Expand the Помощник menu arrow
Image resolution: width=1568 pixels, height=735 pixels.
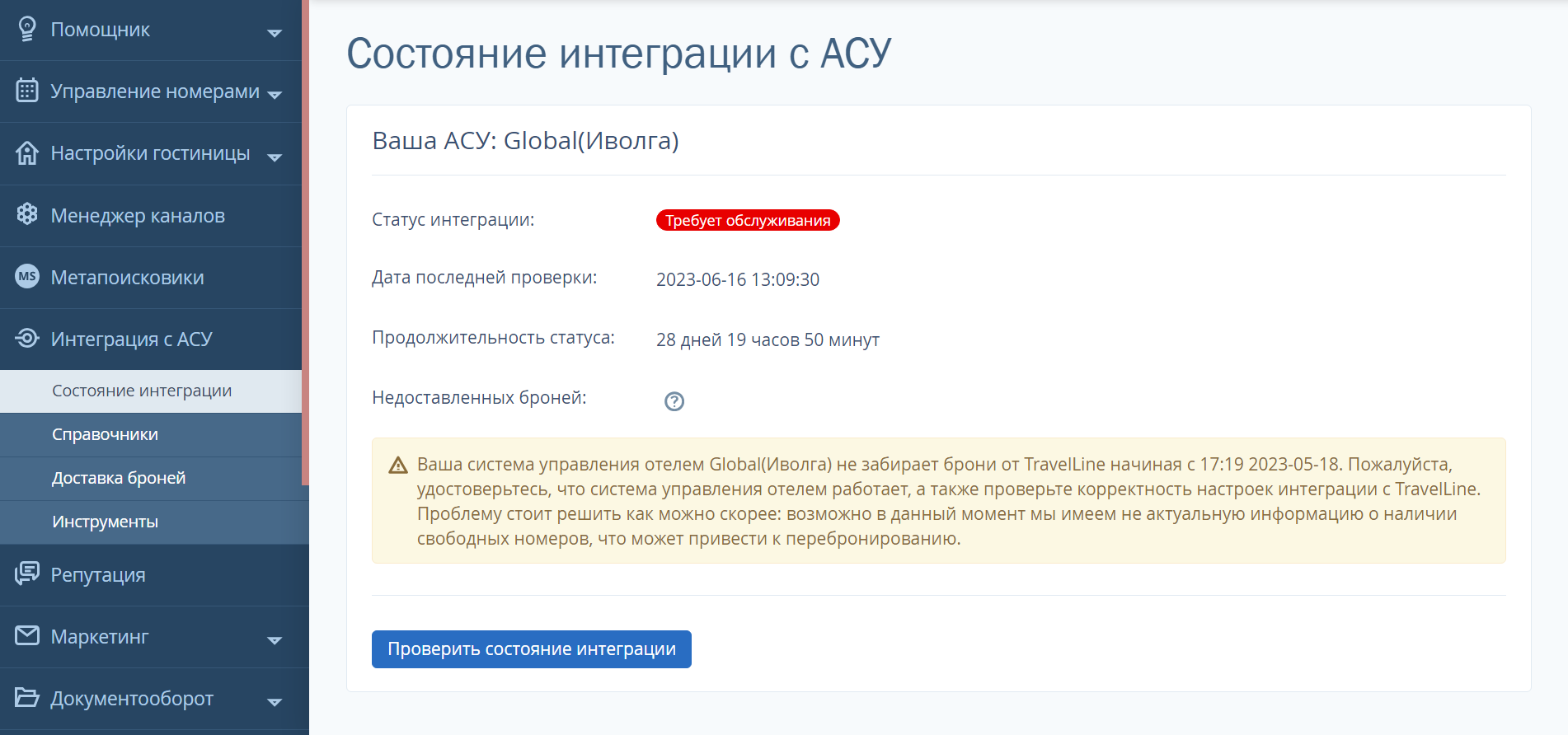click(275, 33)
